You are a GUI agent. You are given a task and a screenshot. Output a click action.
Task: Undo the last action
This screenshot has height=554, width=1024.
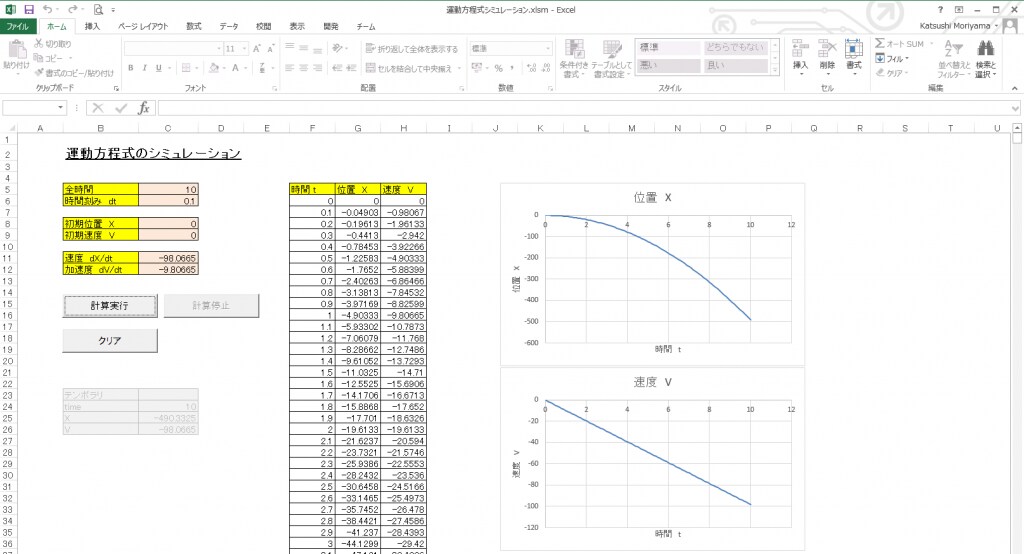pyautogui.click(x=48, y=9)
